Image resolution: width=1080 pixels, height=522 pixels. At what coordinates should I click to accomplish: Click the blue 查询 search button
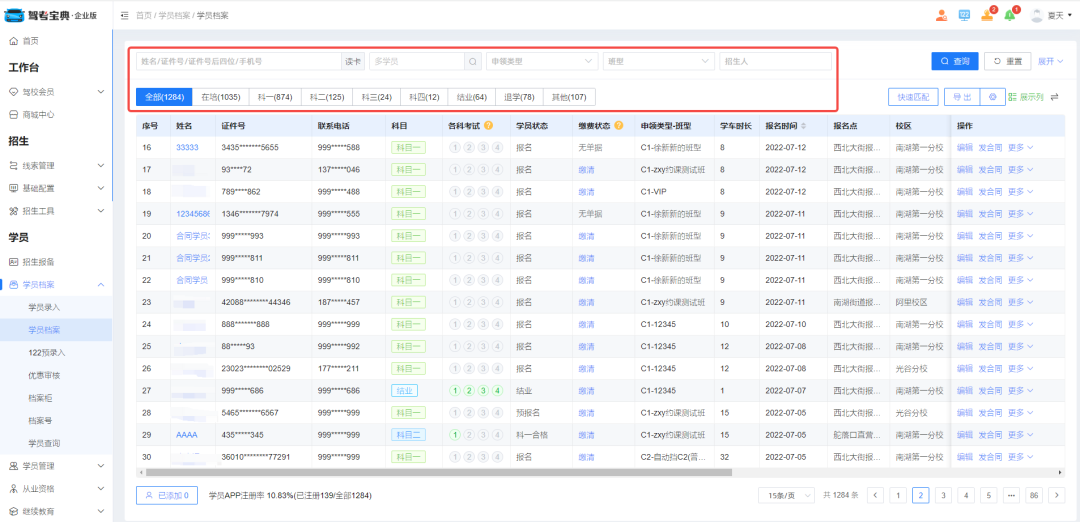[x=954, y=61]
